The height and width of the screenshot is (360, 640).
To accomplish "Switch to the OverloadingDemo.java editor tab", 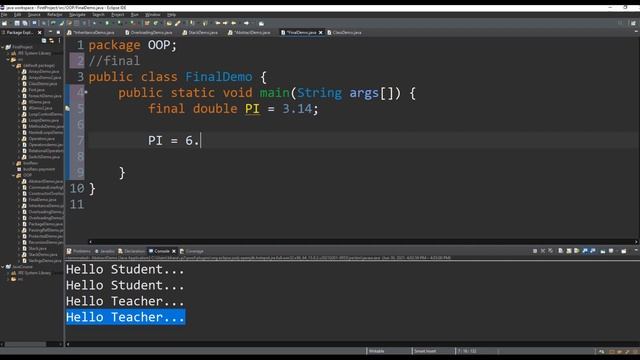I will coord(149,33).
